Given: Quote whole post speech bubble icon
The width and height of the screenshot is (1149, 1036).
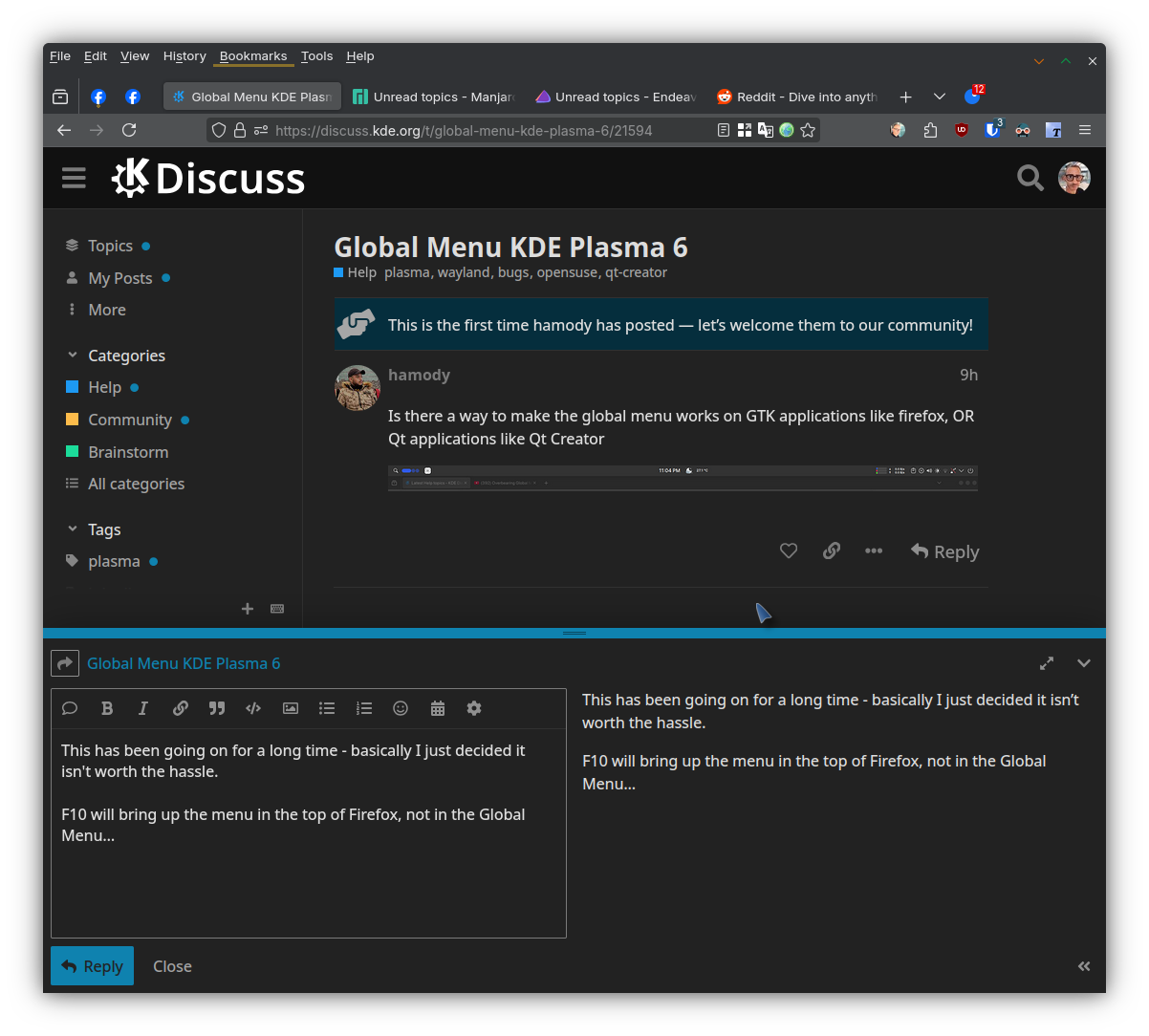Looking at the screenshot, I should point(70,708).
